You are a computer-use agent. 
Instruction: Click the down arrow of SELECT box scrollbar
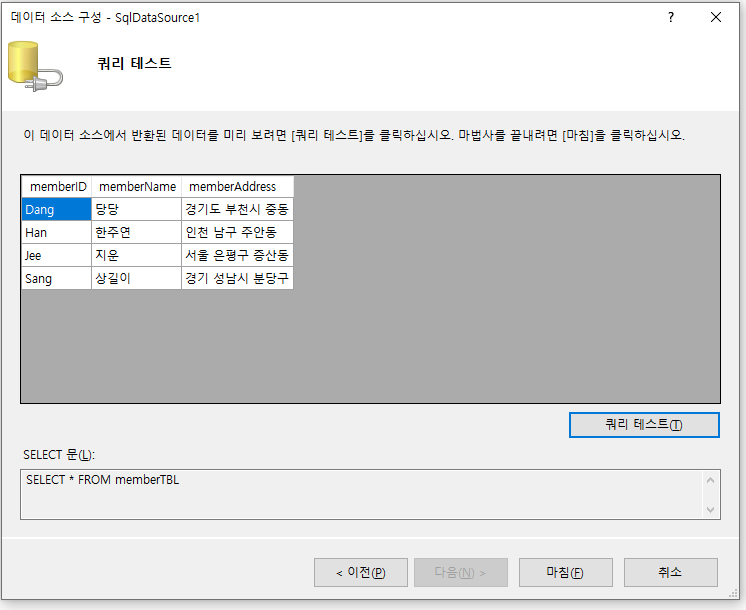point(710,510)
